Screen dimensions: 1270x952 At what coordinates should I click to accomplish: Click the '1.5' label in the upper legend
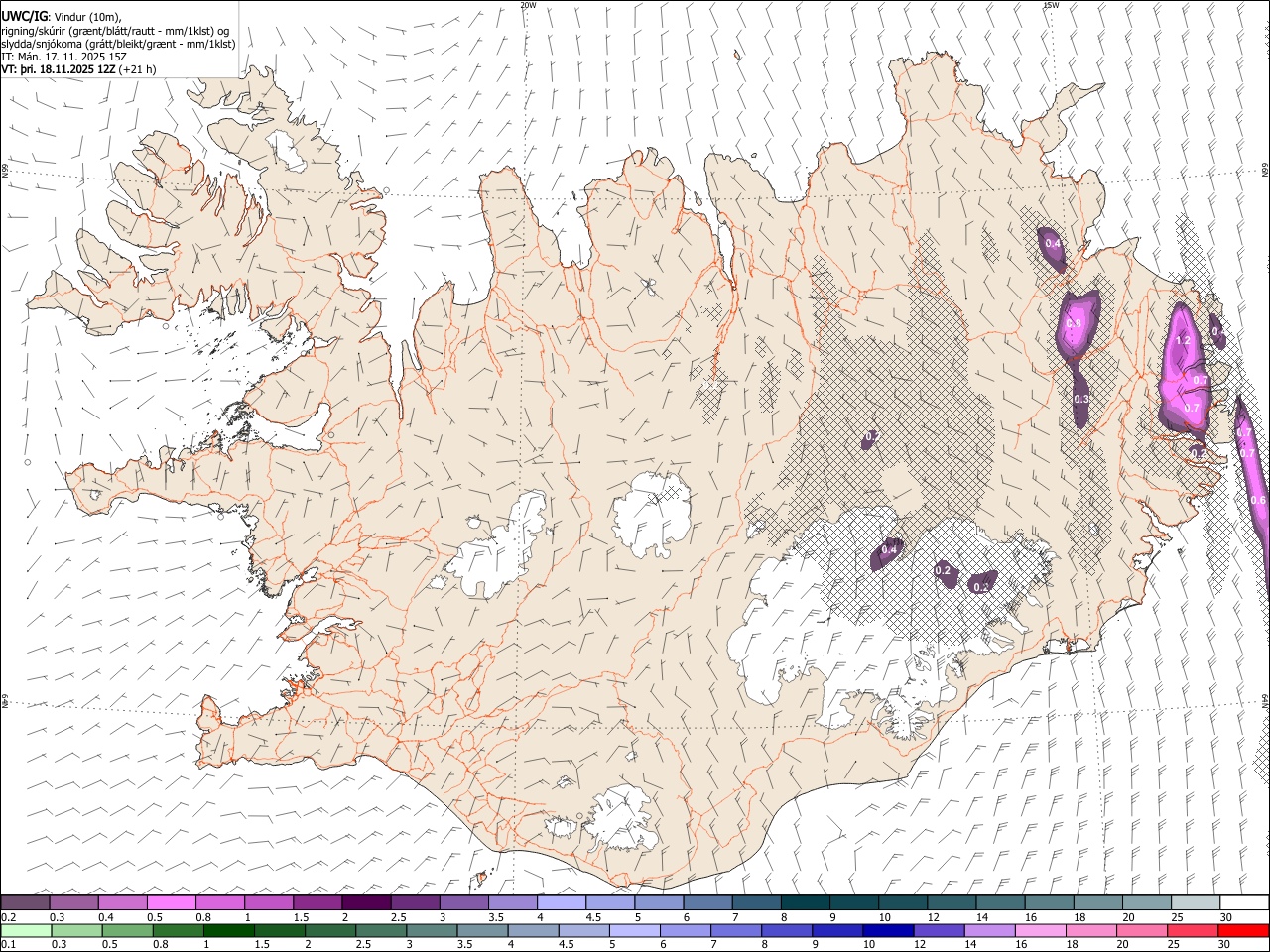coord(300,917)
